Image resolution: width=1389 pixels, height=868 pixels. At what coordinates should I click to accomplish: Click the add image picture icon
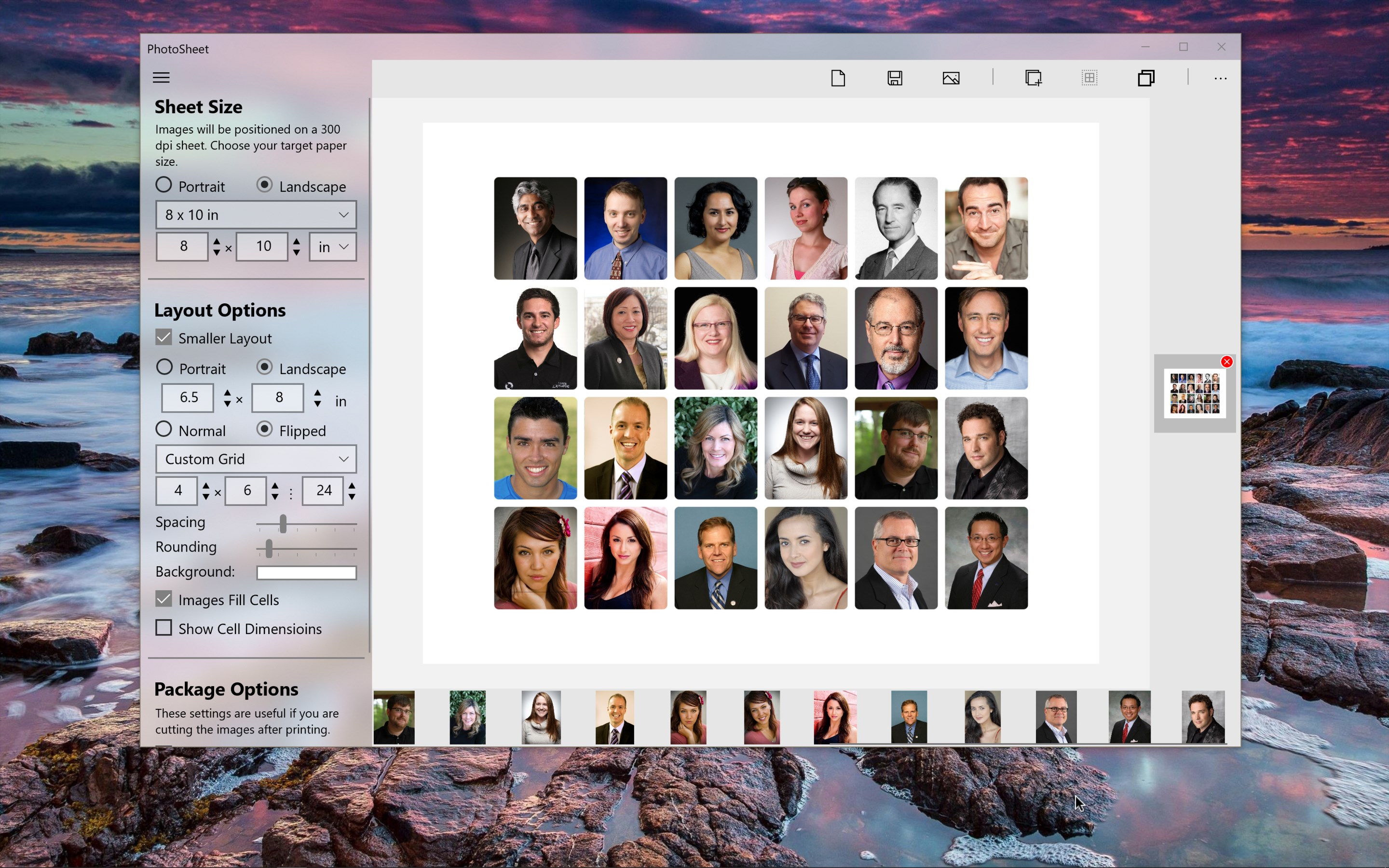[951, 78]
